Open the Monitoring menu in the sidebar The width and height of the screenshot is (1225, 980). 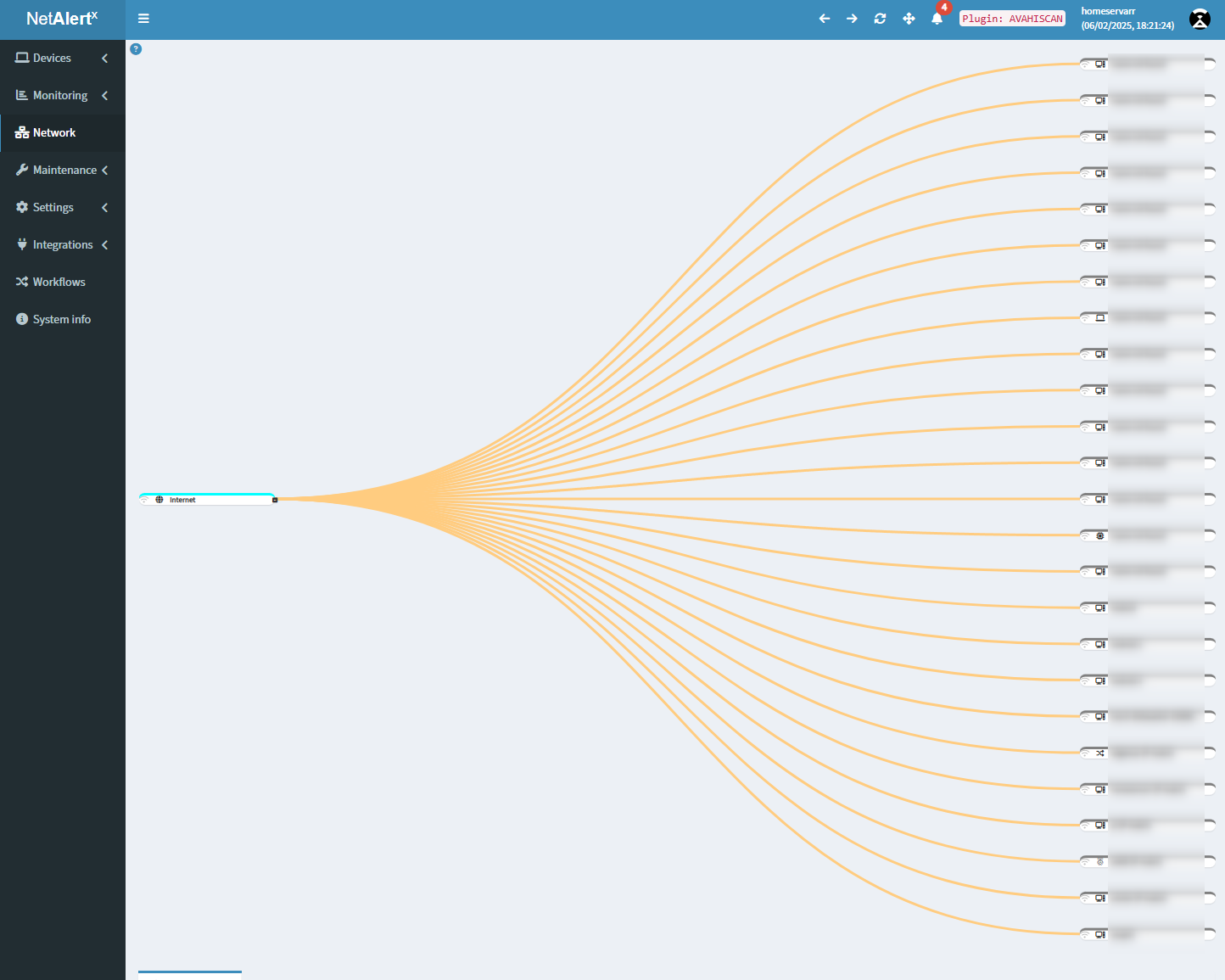pos(59,95)
